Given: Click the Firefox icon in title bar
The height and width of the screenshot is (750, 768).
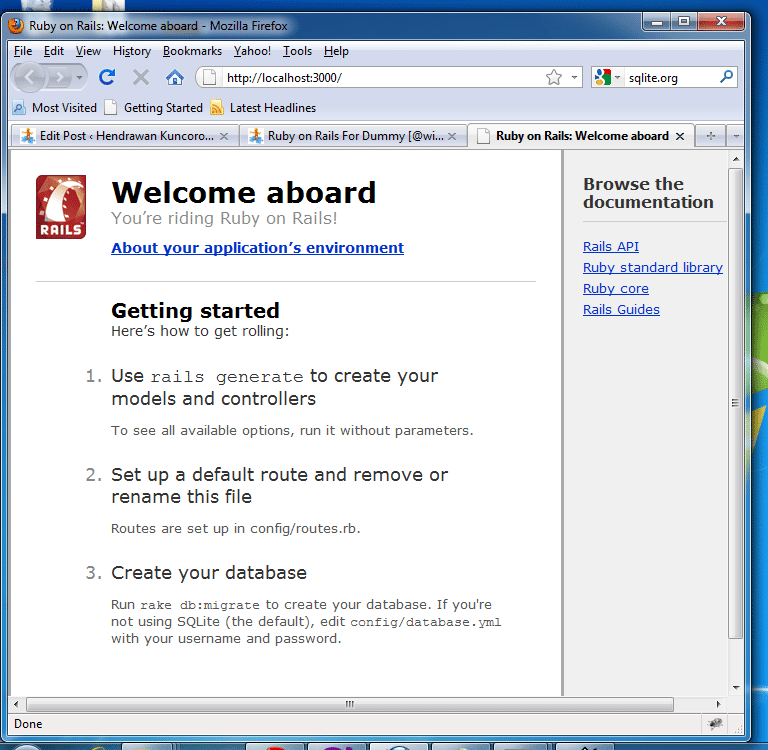Looking at the screenshot, I should [16, 25].
